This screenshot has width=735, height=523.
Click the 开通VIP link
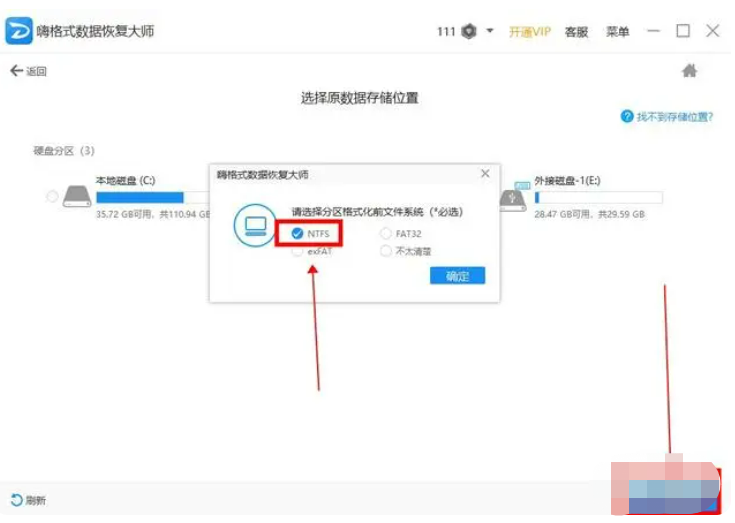(x=530, y=32)
